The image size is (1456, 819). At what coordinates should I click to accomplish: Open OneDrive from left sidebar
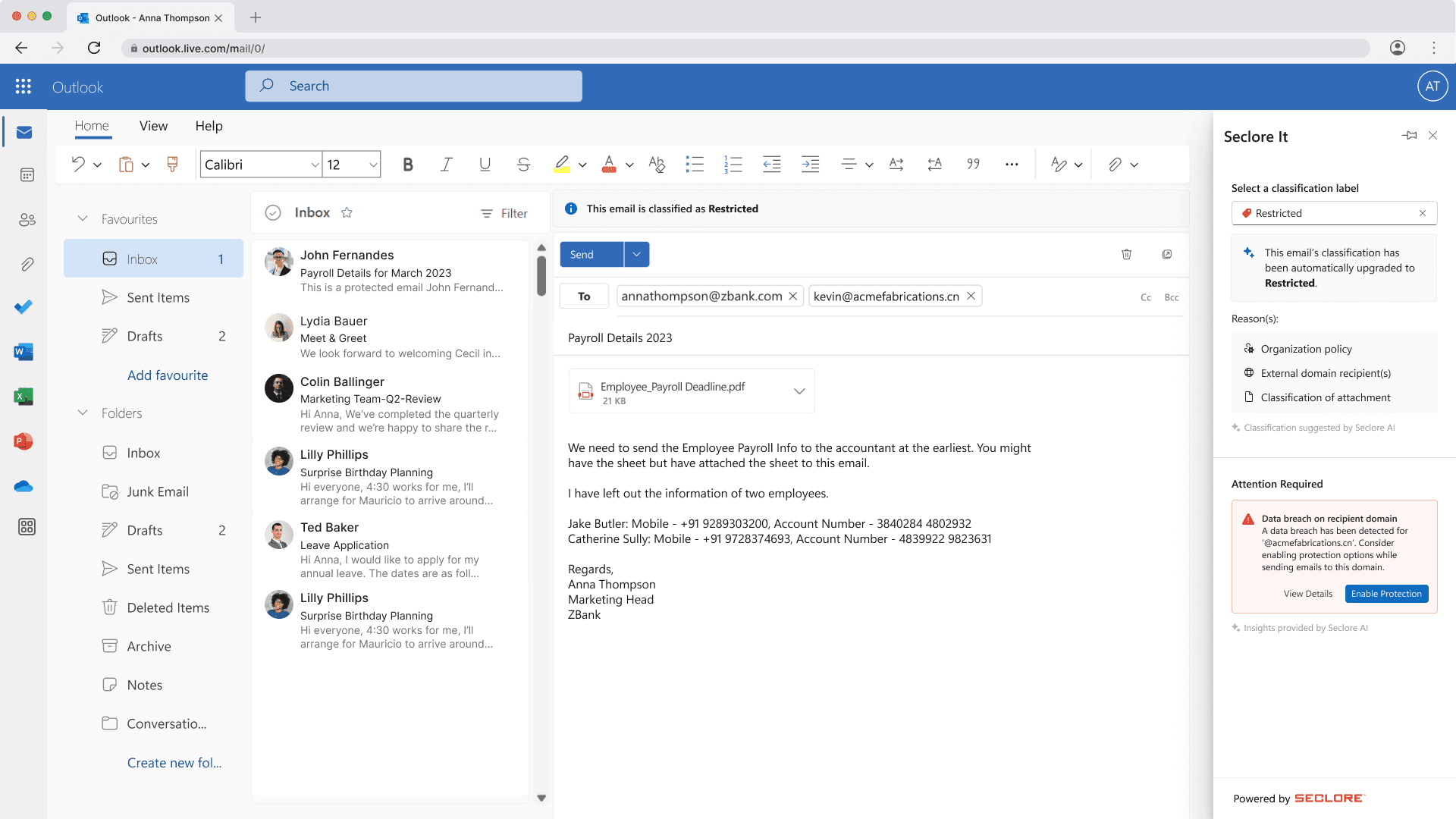[x=24, y=486]
